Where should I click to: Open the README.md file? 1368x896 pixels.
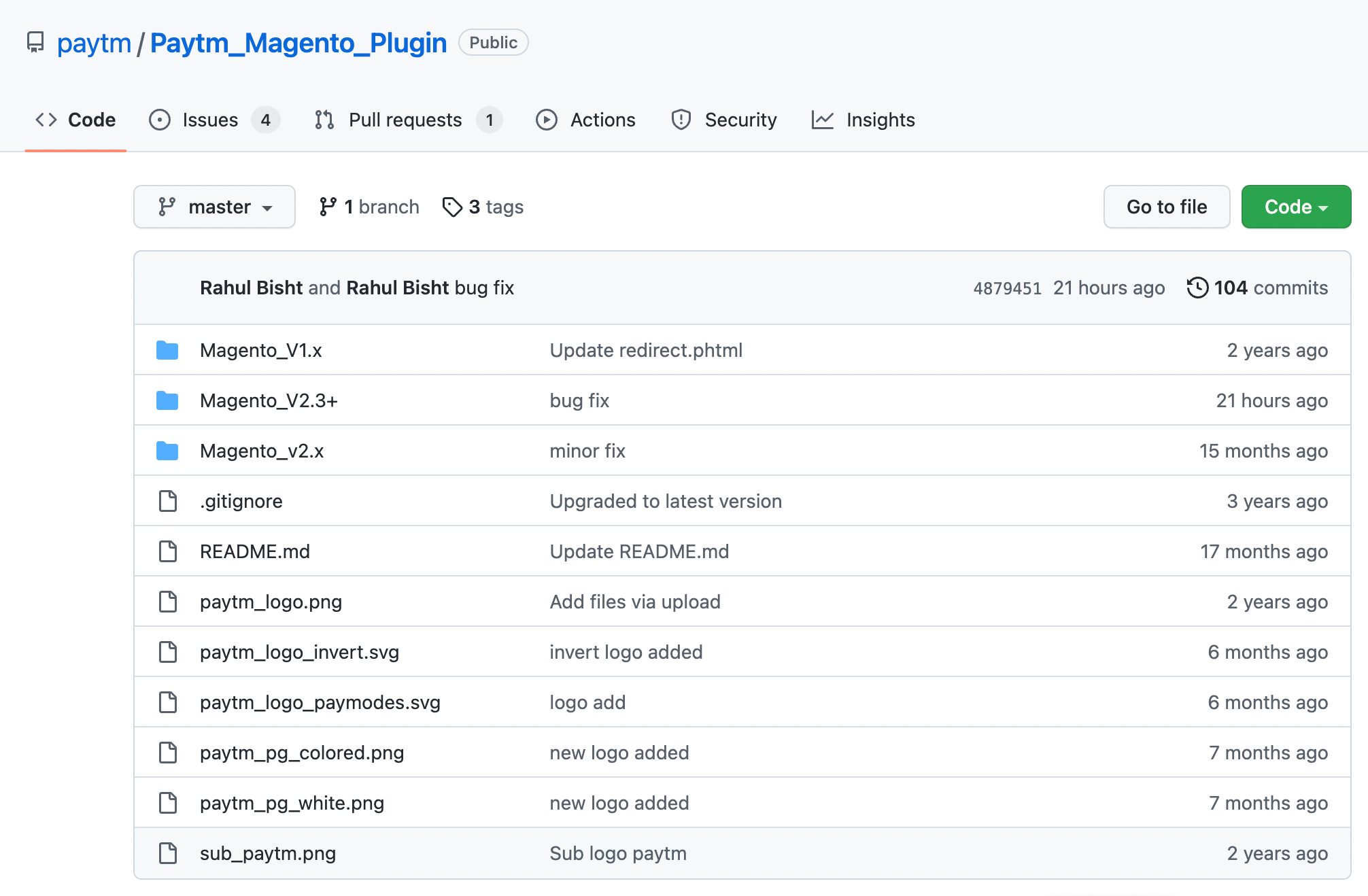tap(254, 551)
